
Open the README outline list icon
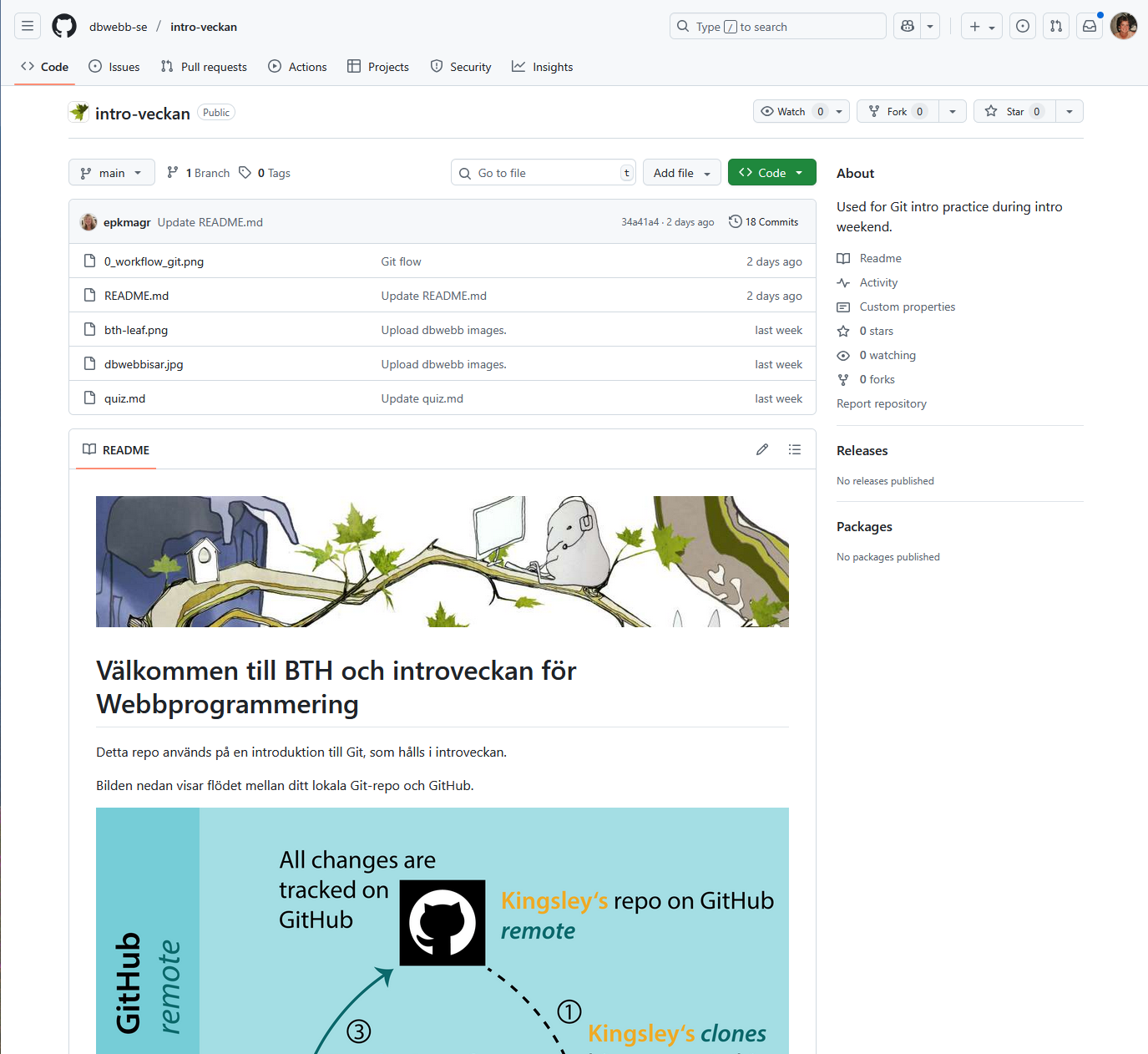pos(795,449)
